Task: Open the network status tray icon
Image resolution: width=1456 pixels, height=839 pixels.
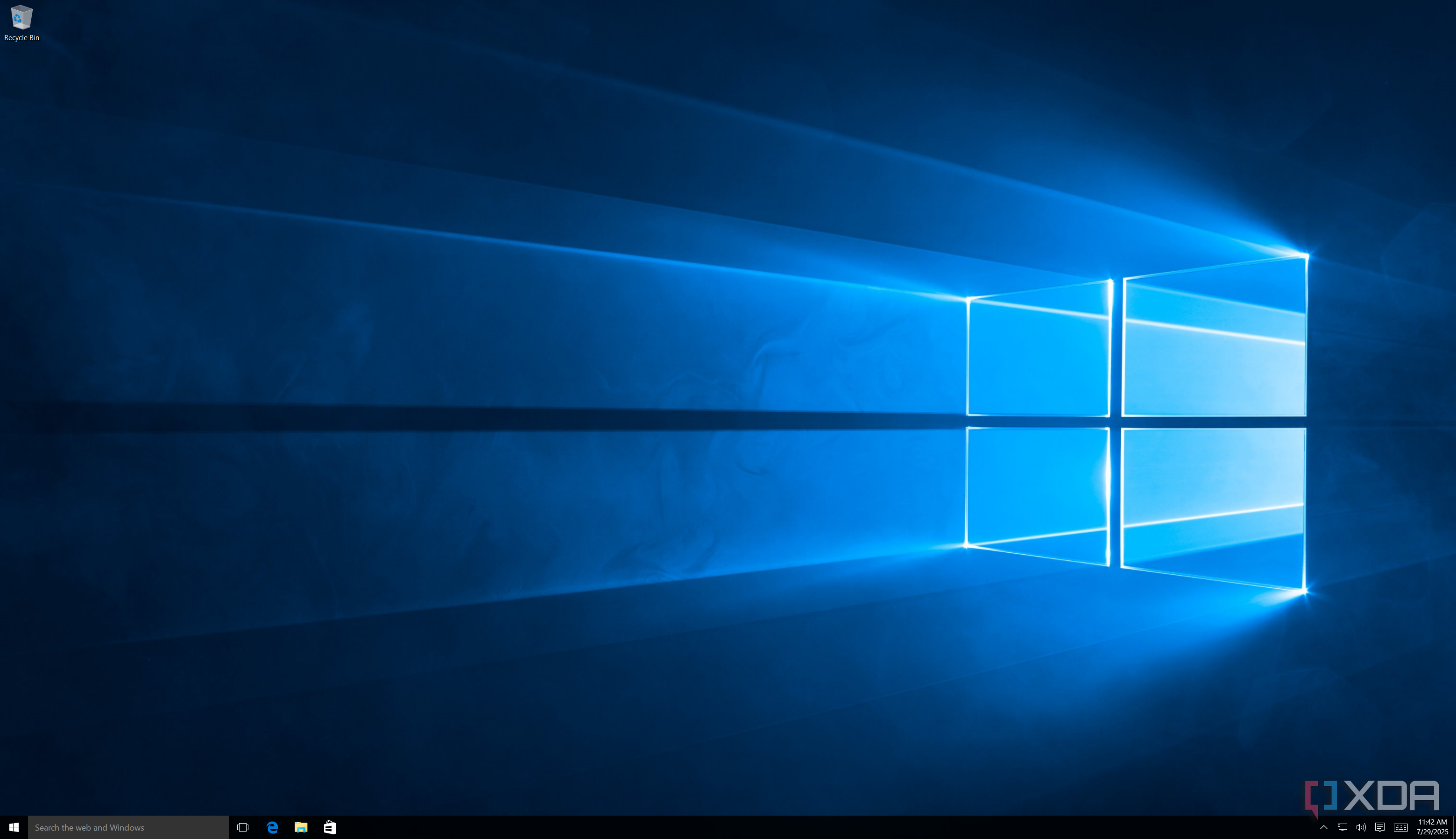Action: (1342, 827)
